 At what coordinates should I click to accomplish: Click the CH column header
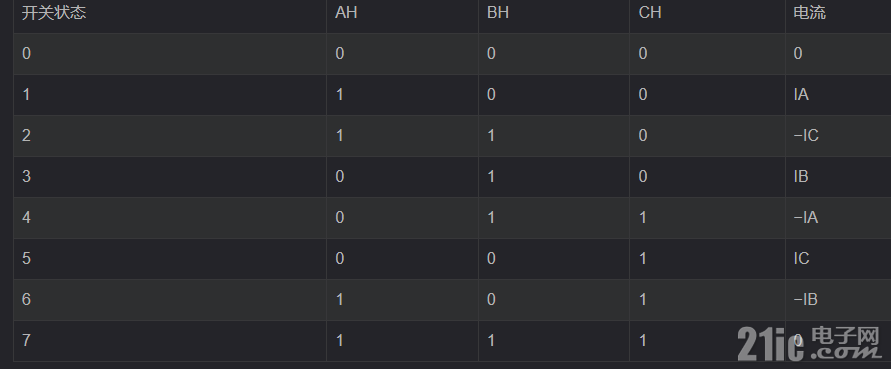(x=650, y=13)
